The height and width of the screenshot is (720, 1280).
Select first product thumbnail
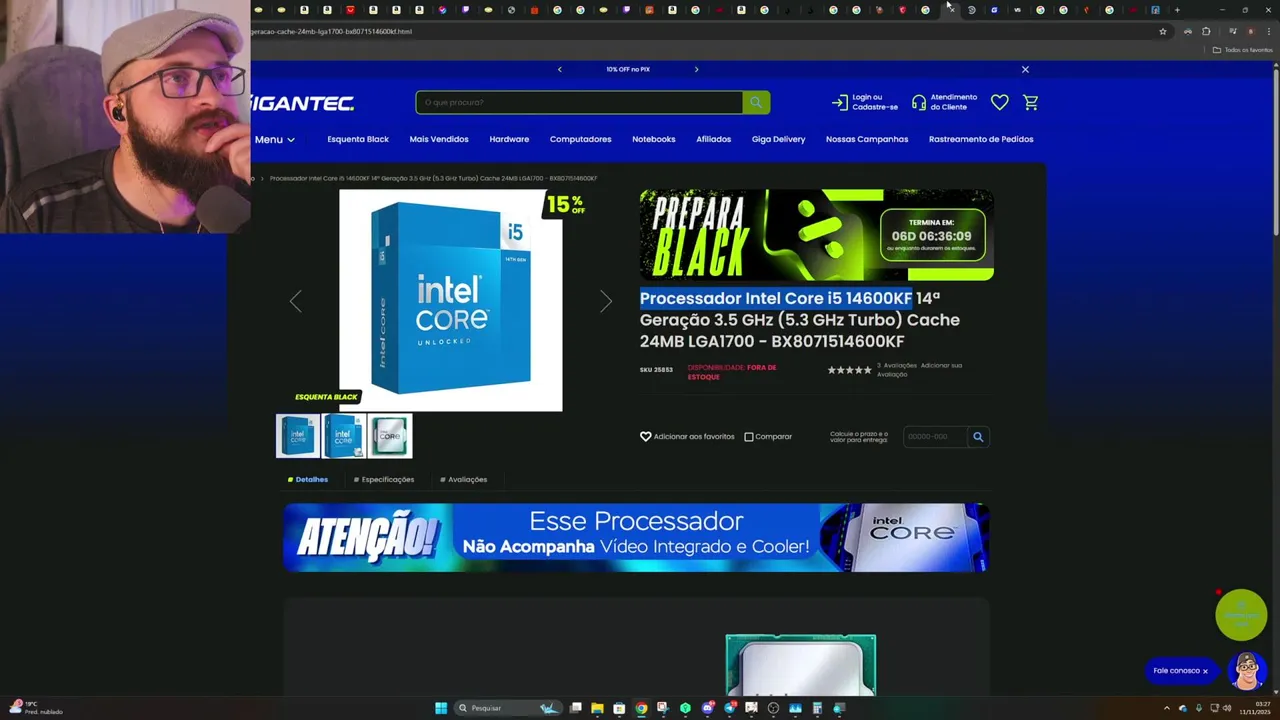tap(298, 436)
